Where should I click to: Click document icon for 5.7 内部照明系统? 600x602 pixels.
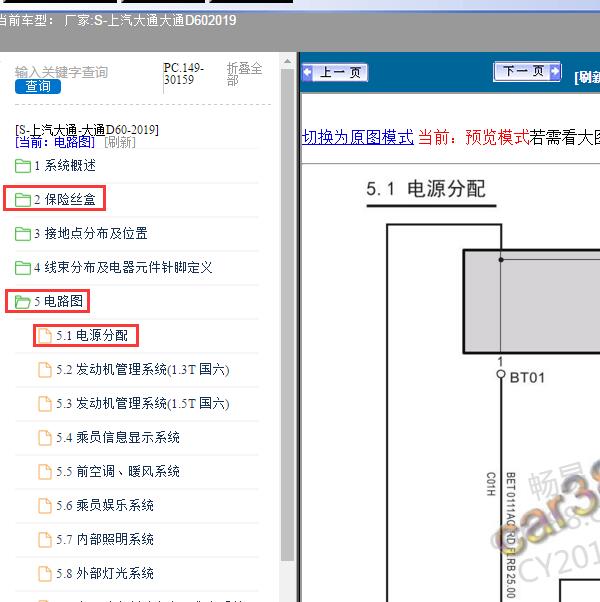pos(45,539)
